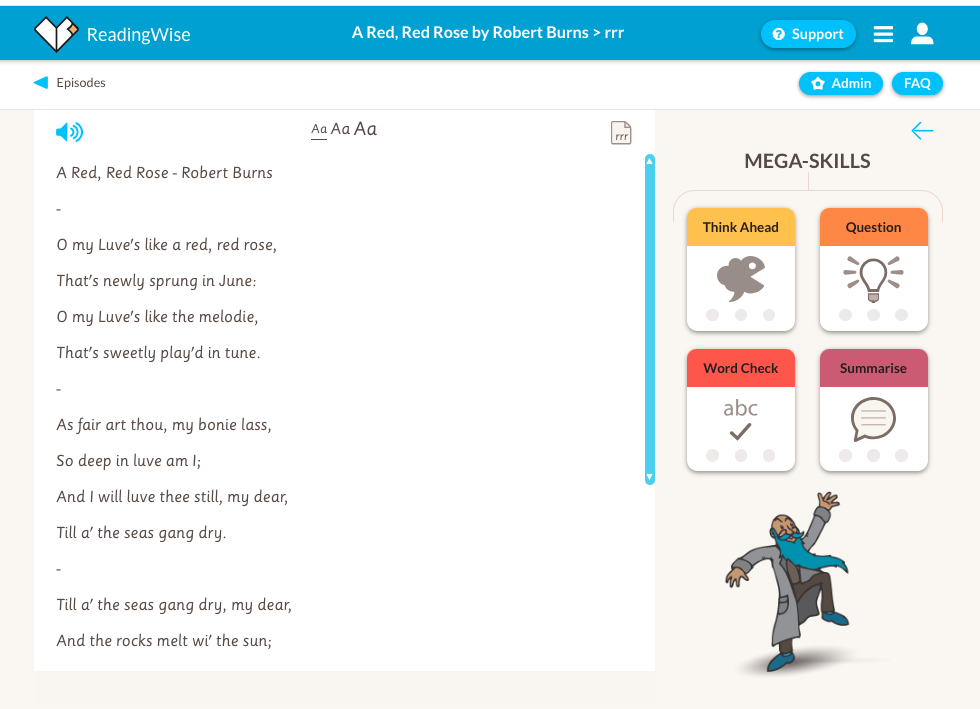
Task: Click the Summarise chat bubble icon
Action: [873, 419]
